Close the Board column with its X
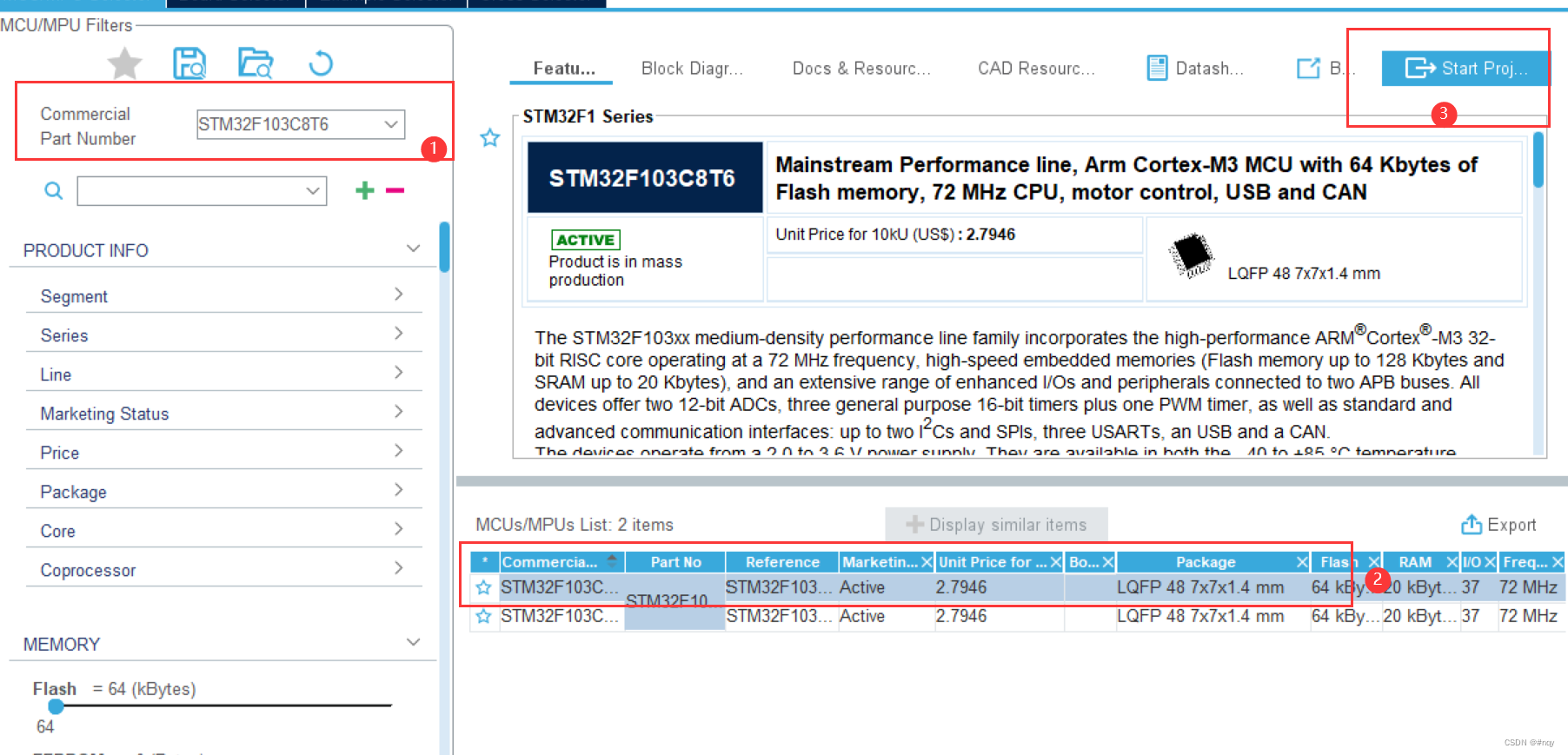Image resolution: width=1568 pixels, height=755 pixels. [x=1108, y=562]
